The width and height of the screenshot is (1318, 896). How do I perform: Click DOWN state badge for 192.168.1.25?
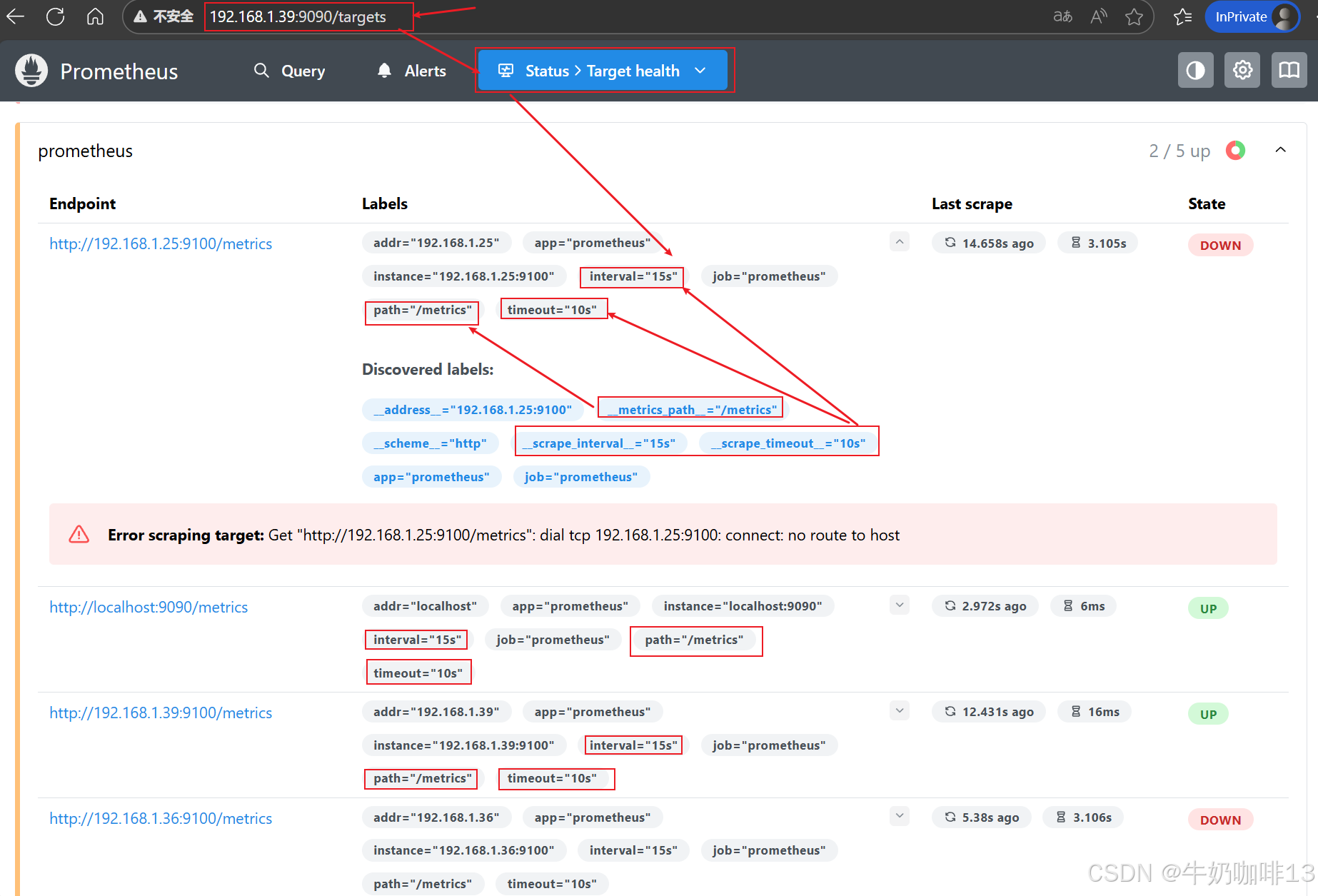[x=1220, y=245]
